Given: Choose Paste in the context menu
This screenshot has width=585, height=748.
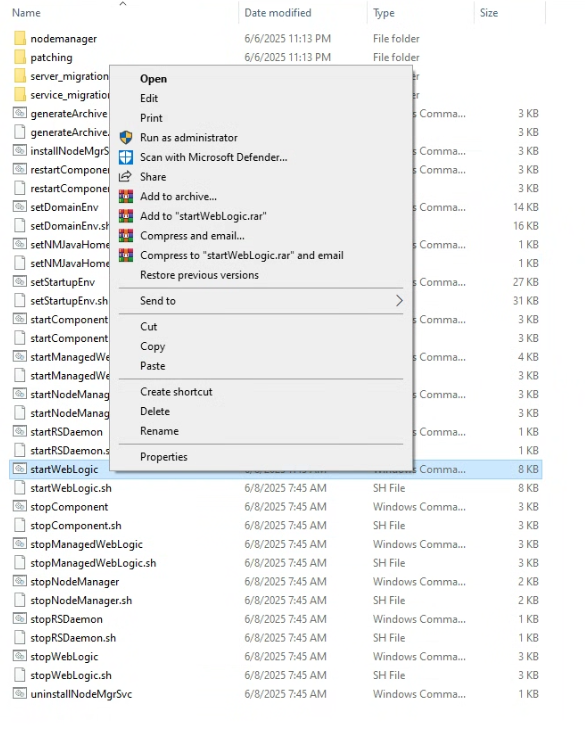Looking at the screenshot, I should coord(152,366).
